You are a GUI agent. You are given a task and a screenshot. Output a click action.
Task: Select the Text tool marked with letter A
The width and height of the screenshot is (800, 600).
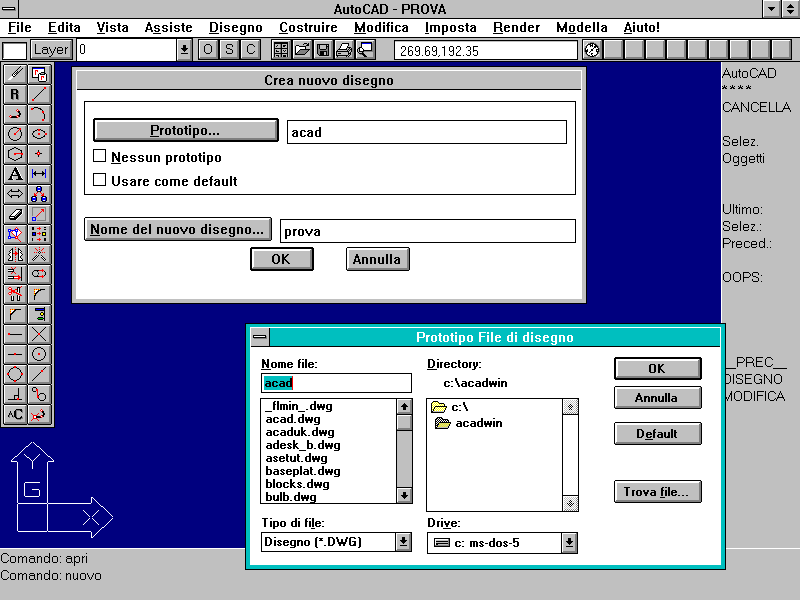pyautogui.click(x=15, y=174)
